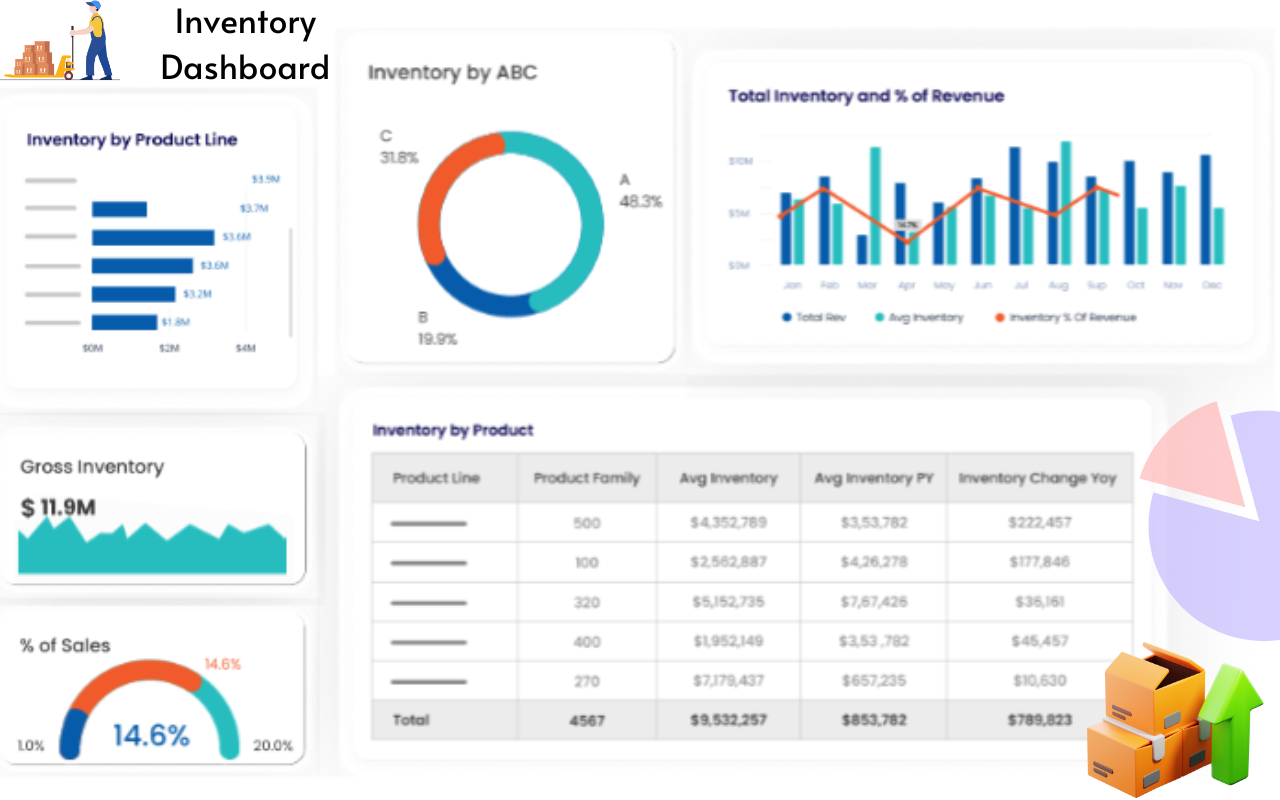The height and width of the screenshot is (800, 1280).
Task: Click the orange arc of the % of Sales gauge
Action: coord(140,680)
